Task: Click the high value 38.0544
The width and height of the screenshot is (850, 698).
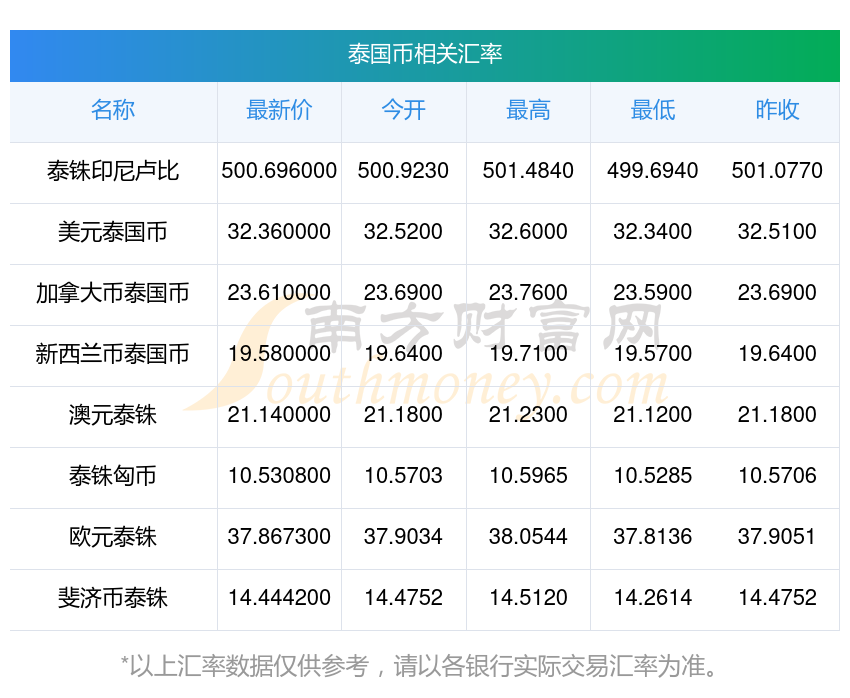Action: pyautogui.click(x=528, y=537)
